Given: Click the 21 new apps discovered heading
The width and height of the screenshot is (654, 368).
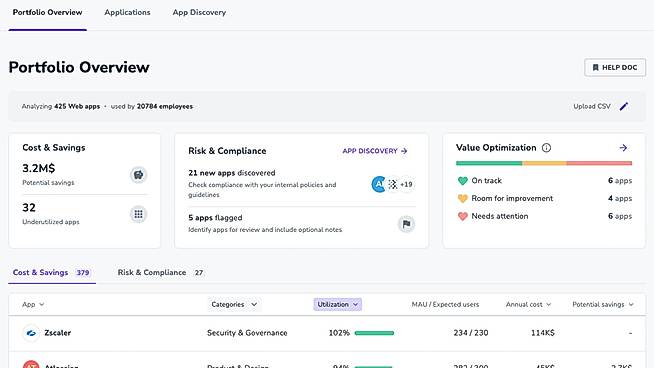Looking at the screenshot, I should pos(231,173).
